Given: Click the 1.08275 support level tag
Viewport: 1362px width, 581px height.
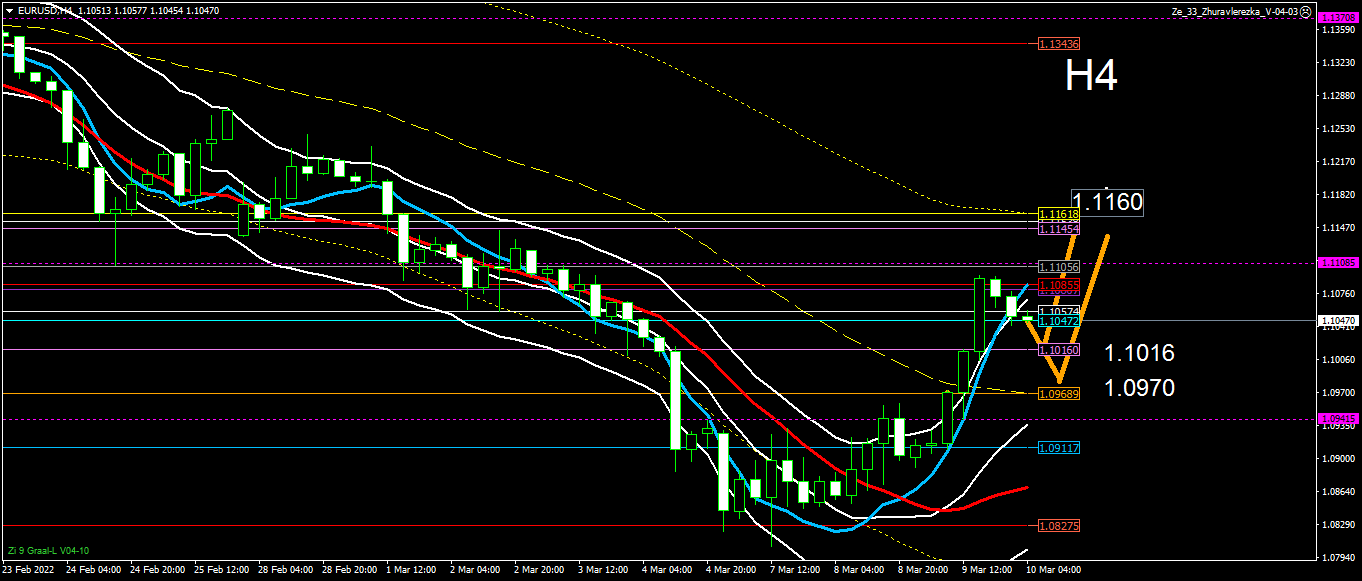Looking at the screenshot, I should click(1058, 525).
